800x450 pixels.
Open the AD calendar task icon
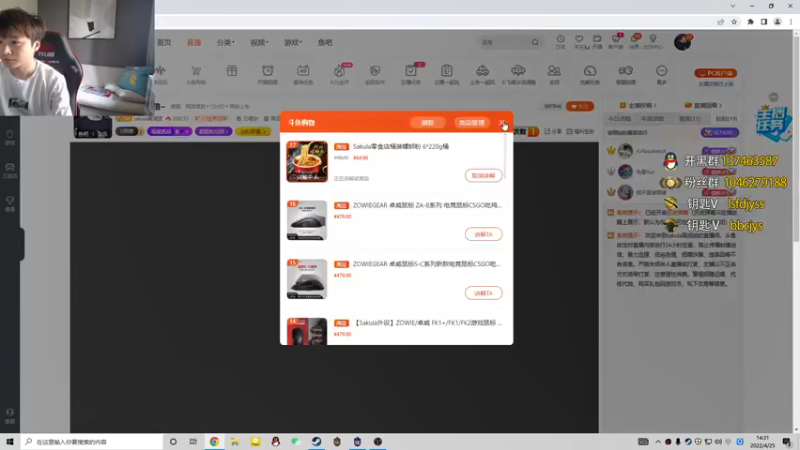(x=303, y=71)
